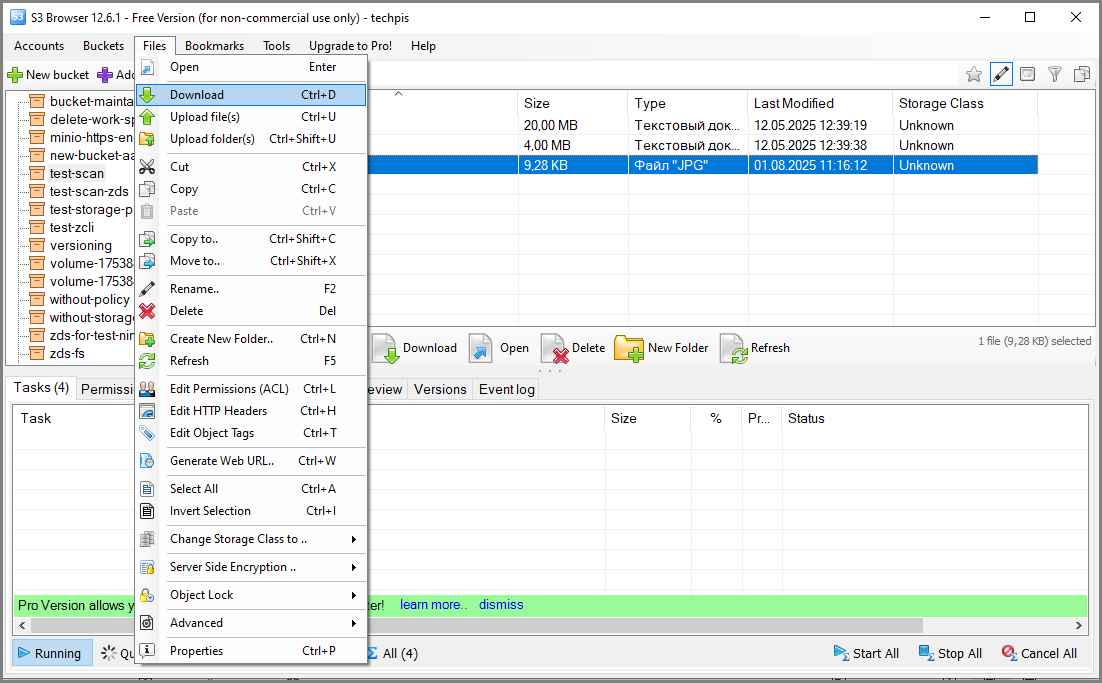
Task: Click the rectangle view icon beside pencil
Action: click(1028, 74)
